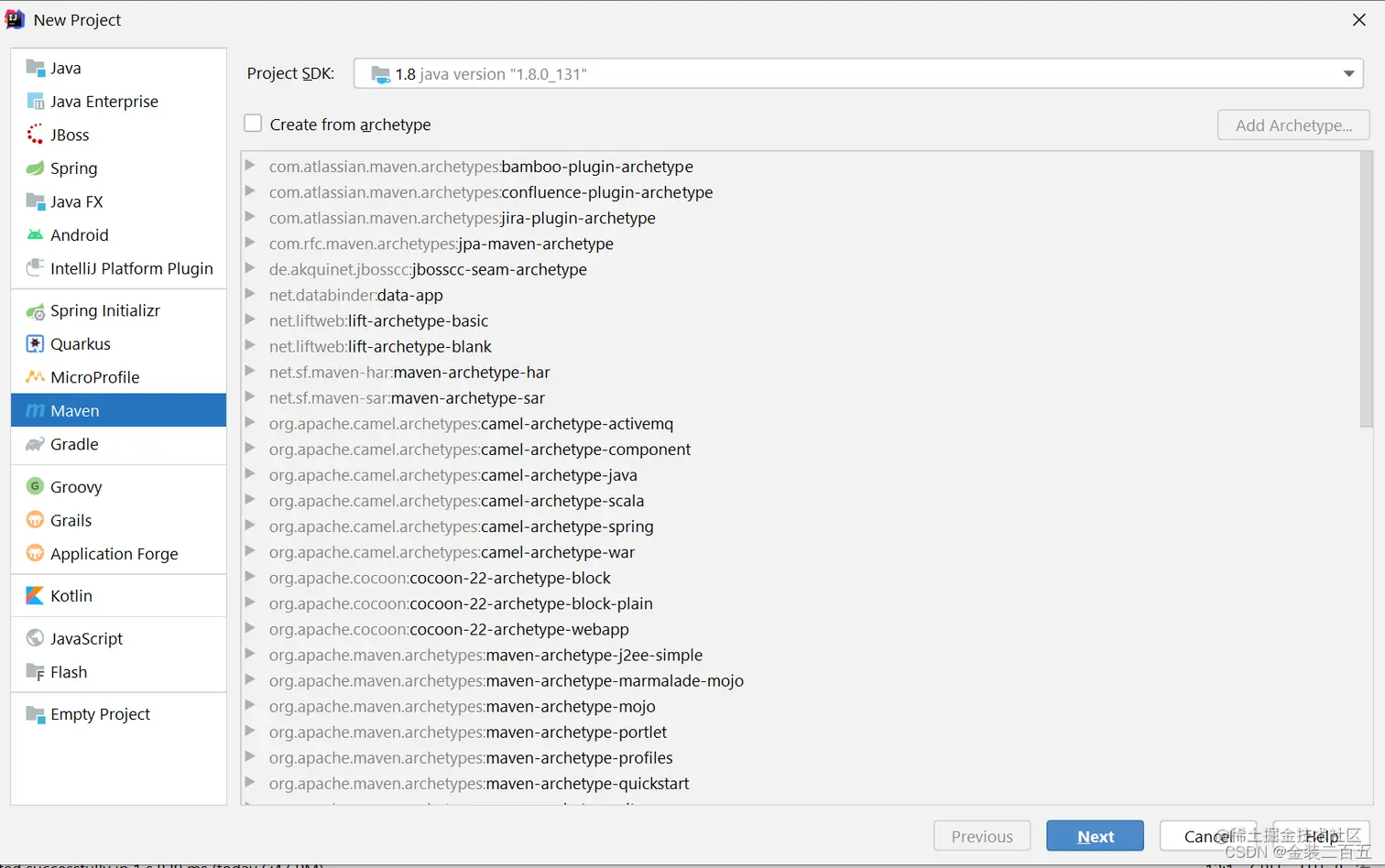The height and width of the screenshot is (868, 1385).
Task: Expand the maven-archetype-quickstart node
Action: click(x=249, y=783)
